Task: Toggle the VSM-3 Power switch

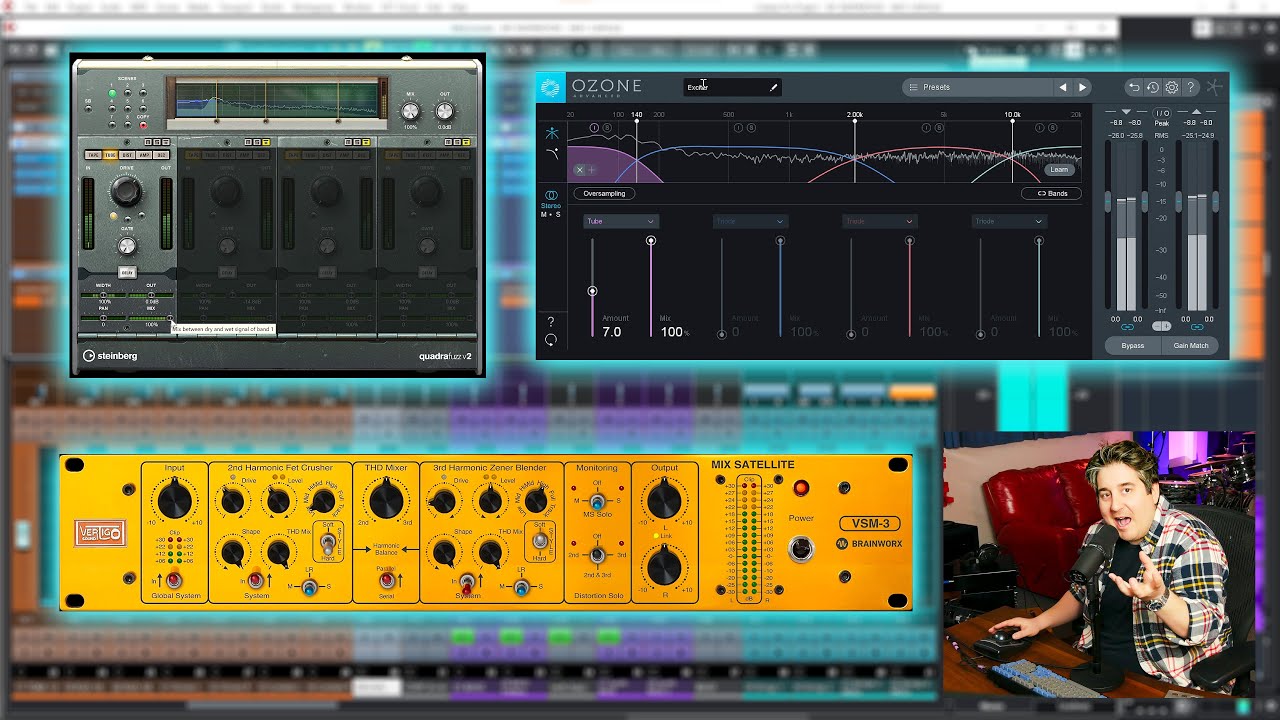Action: tap(800, 548)
